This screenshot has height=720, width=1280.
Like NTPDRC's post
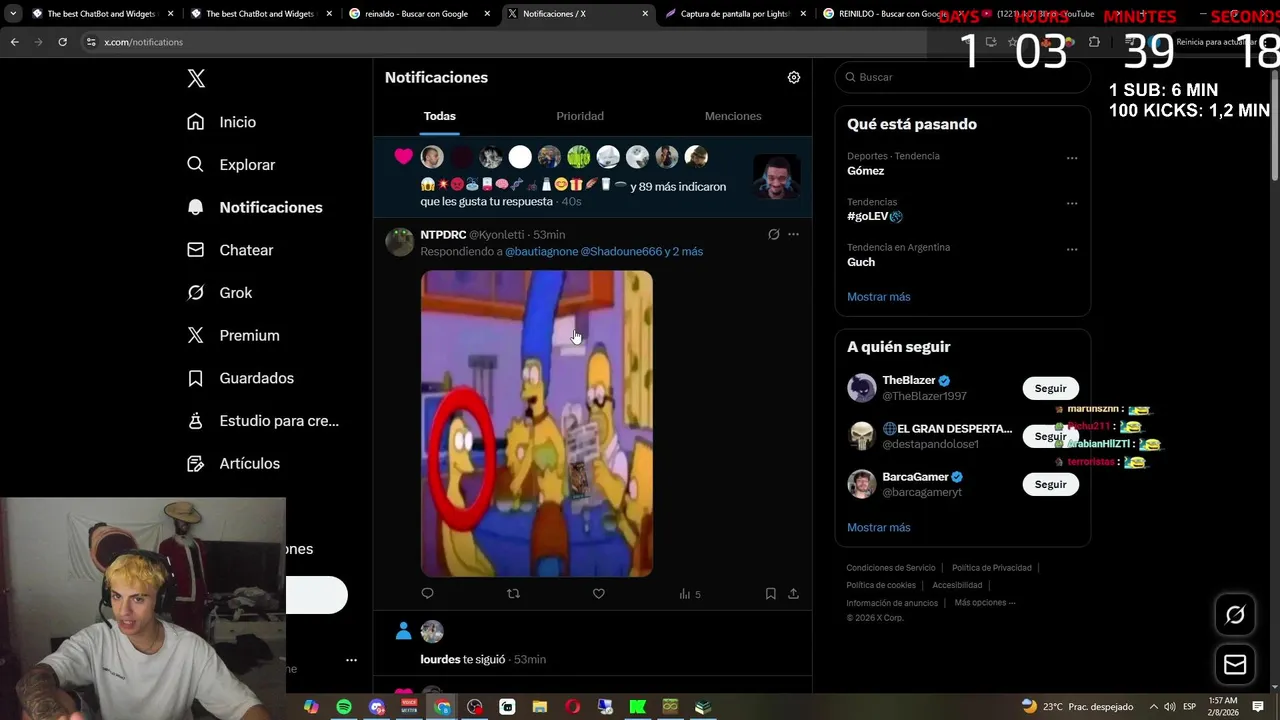[x=598, y=594]
